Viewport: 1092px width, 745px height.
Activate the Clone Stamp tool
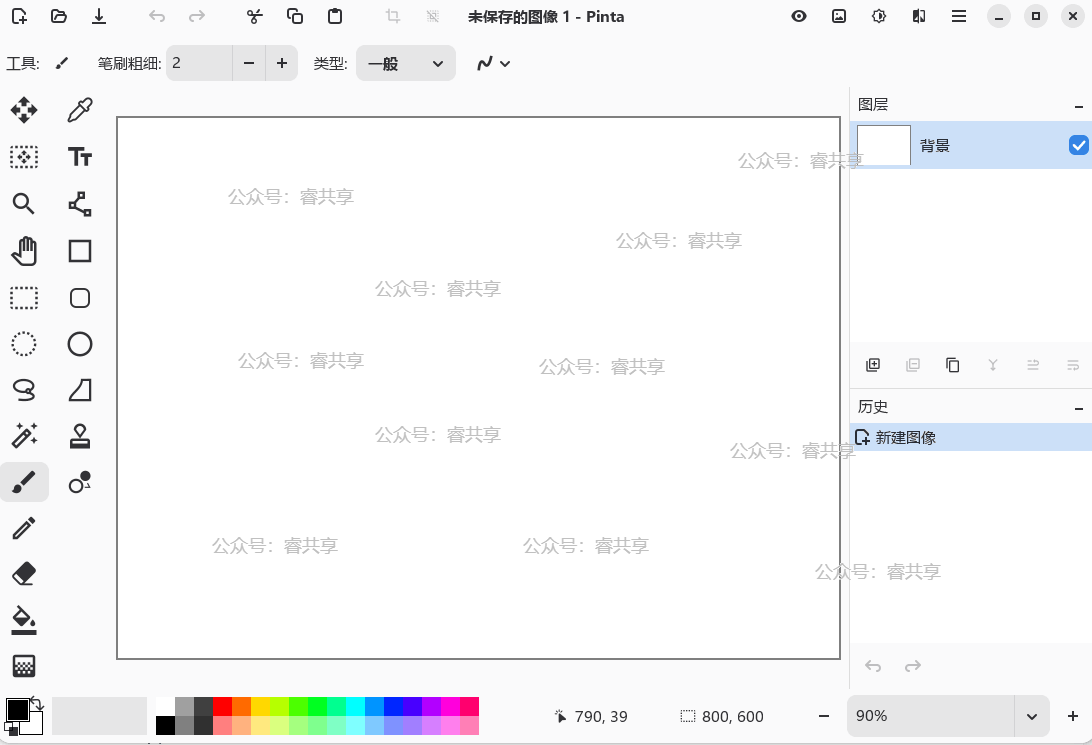click(80, 436)
